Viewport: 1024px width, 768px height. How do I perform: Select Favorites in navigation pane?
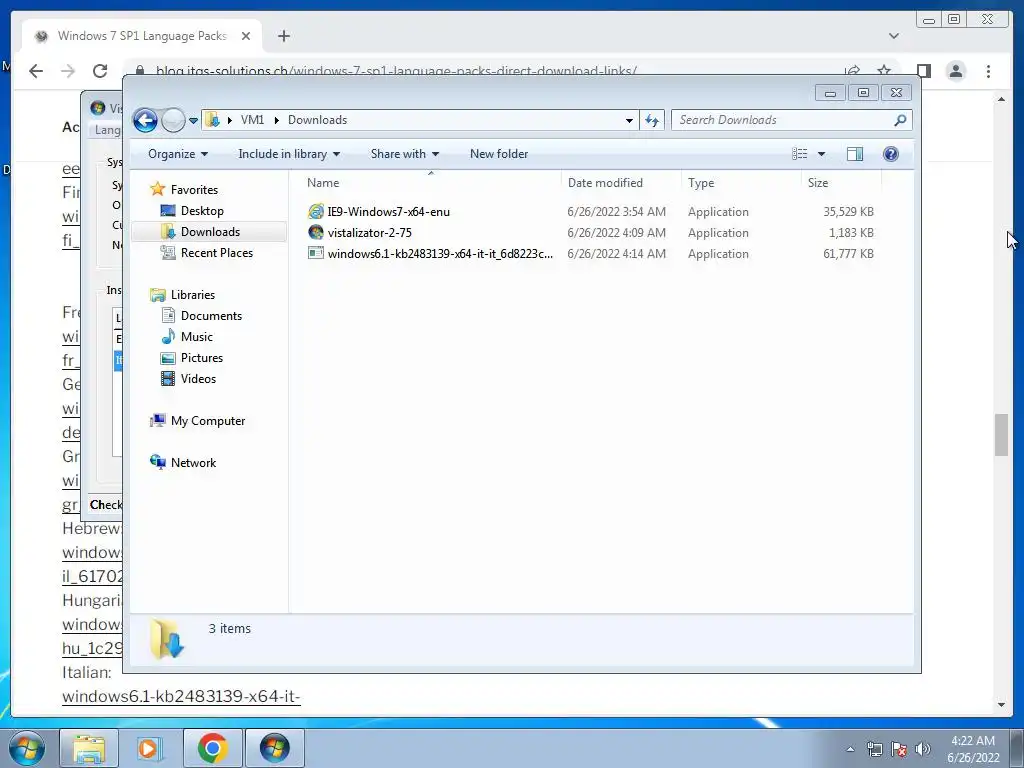[194, 190]
